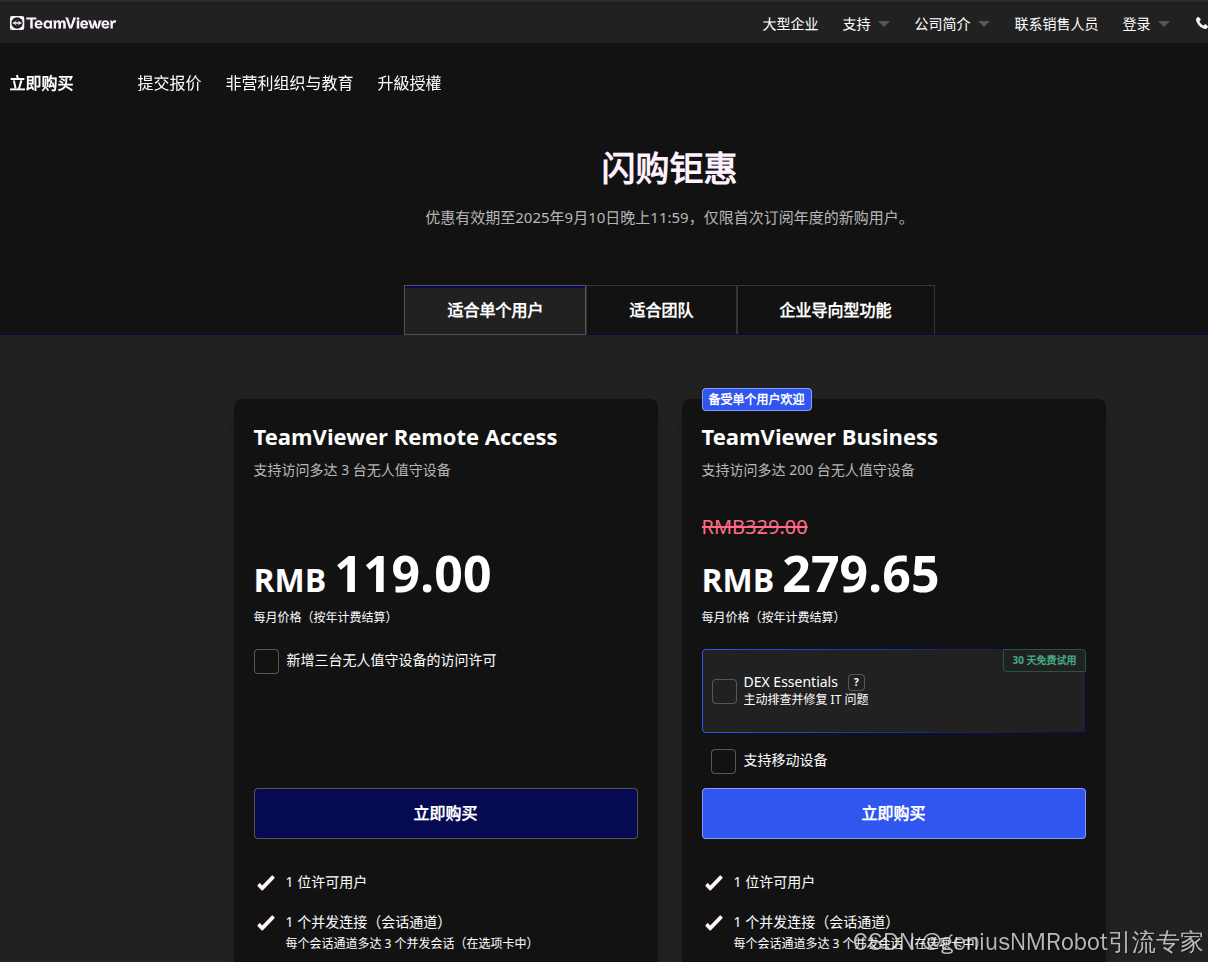Image resolution: width=1208 pixels, height=962 pixels.
Task: Click 提交报价 in the secondary menu
Action: (x=168, y=83)
